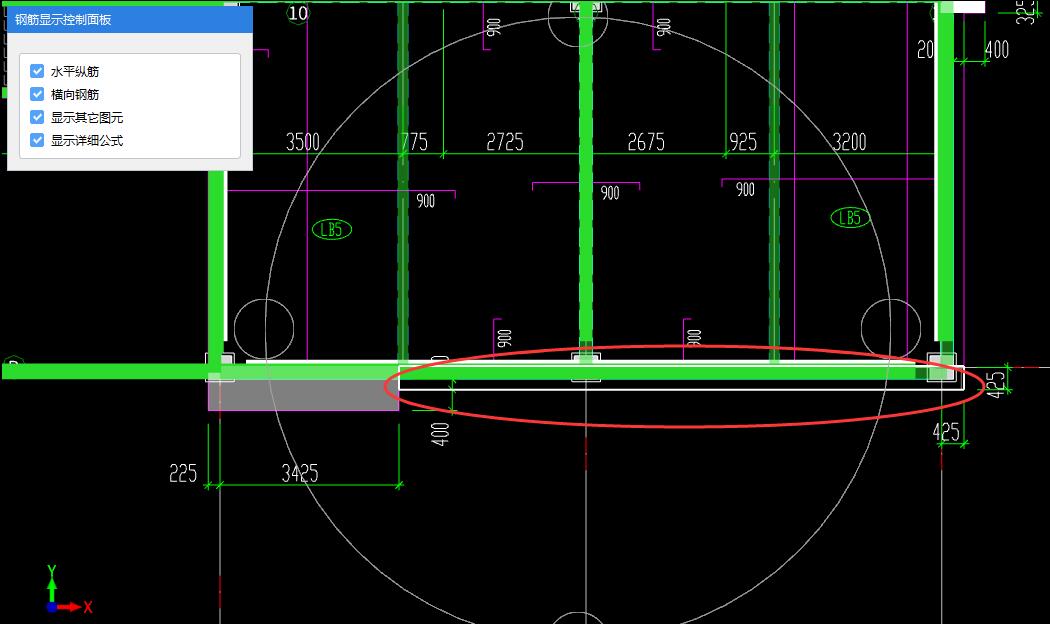
Task: Select the 3200 dimension text
Action: pyautogui.click(x=849, y=142)
